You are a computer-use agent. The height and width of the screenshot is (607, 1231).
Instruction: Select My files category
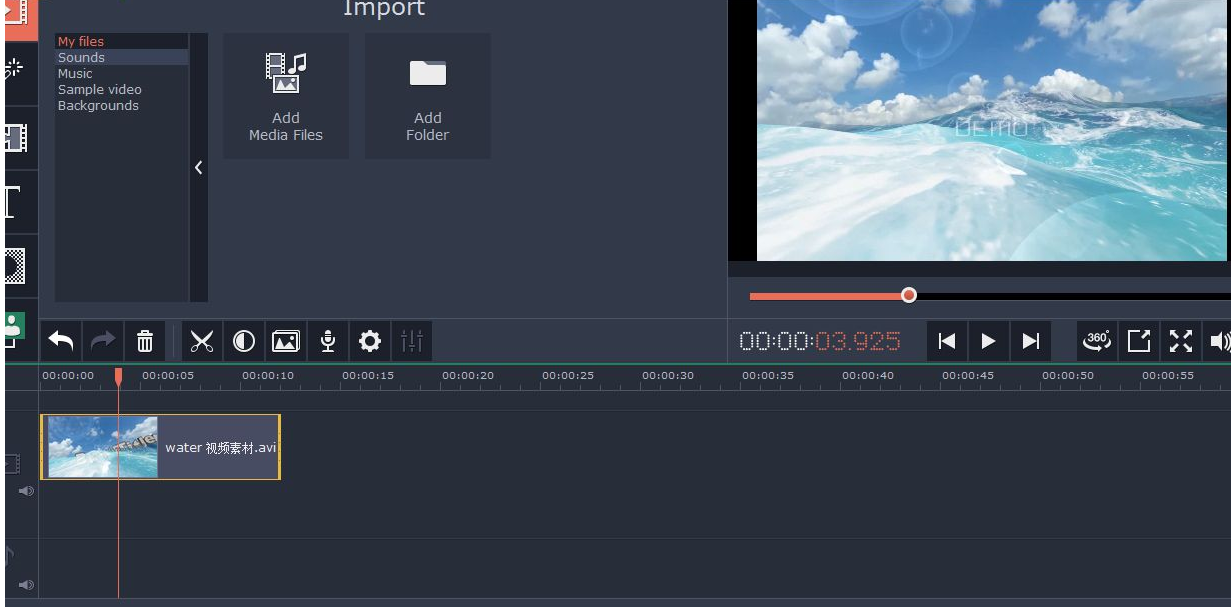click(x=122, y=41)
